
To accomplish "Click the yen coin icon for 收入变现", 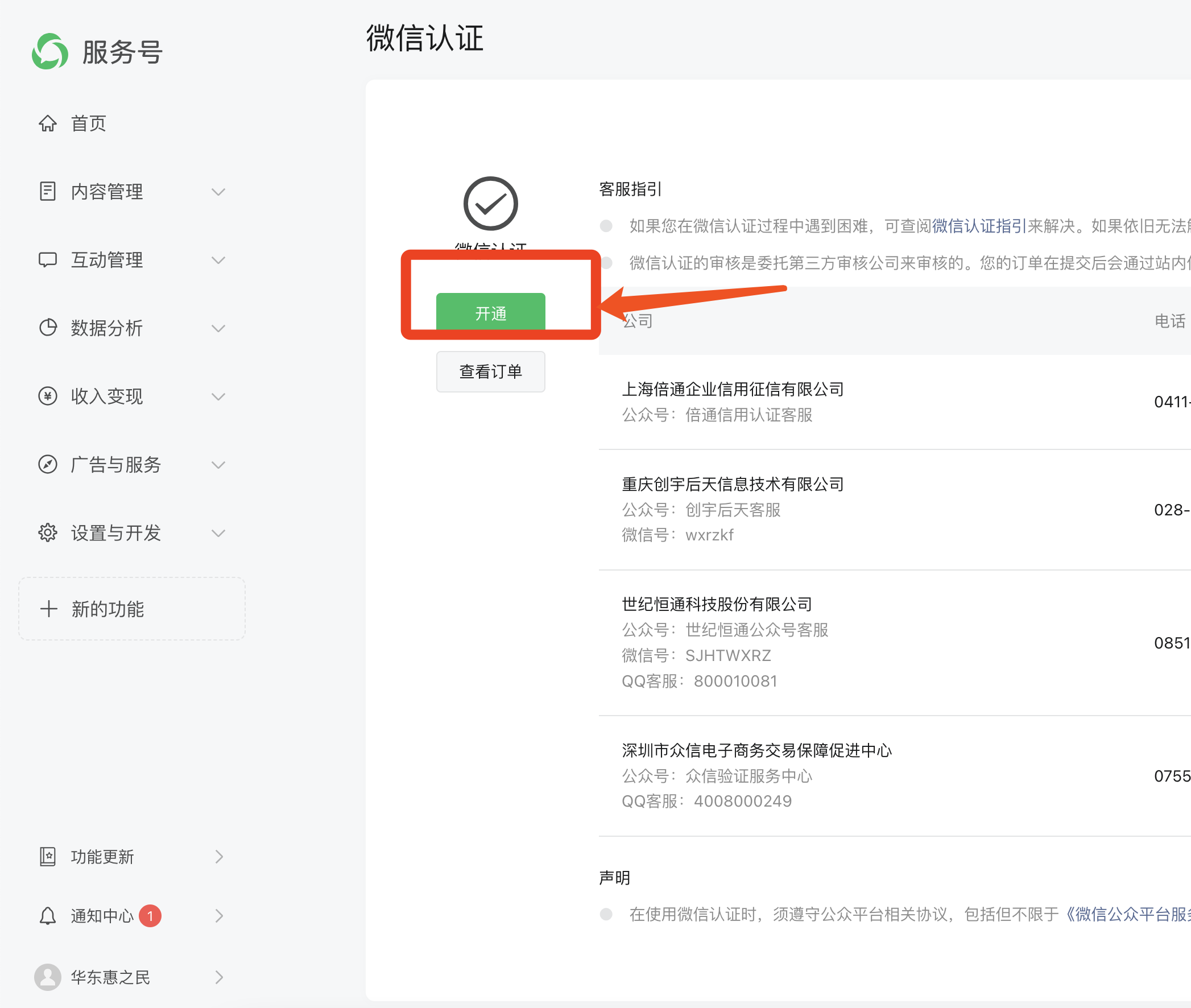I will [48, 395].
